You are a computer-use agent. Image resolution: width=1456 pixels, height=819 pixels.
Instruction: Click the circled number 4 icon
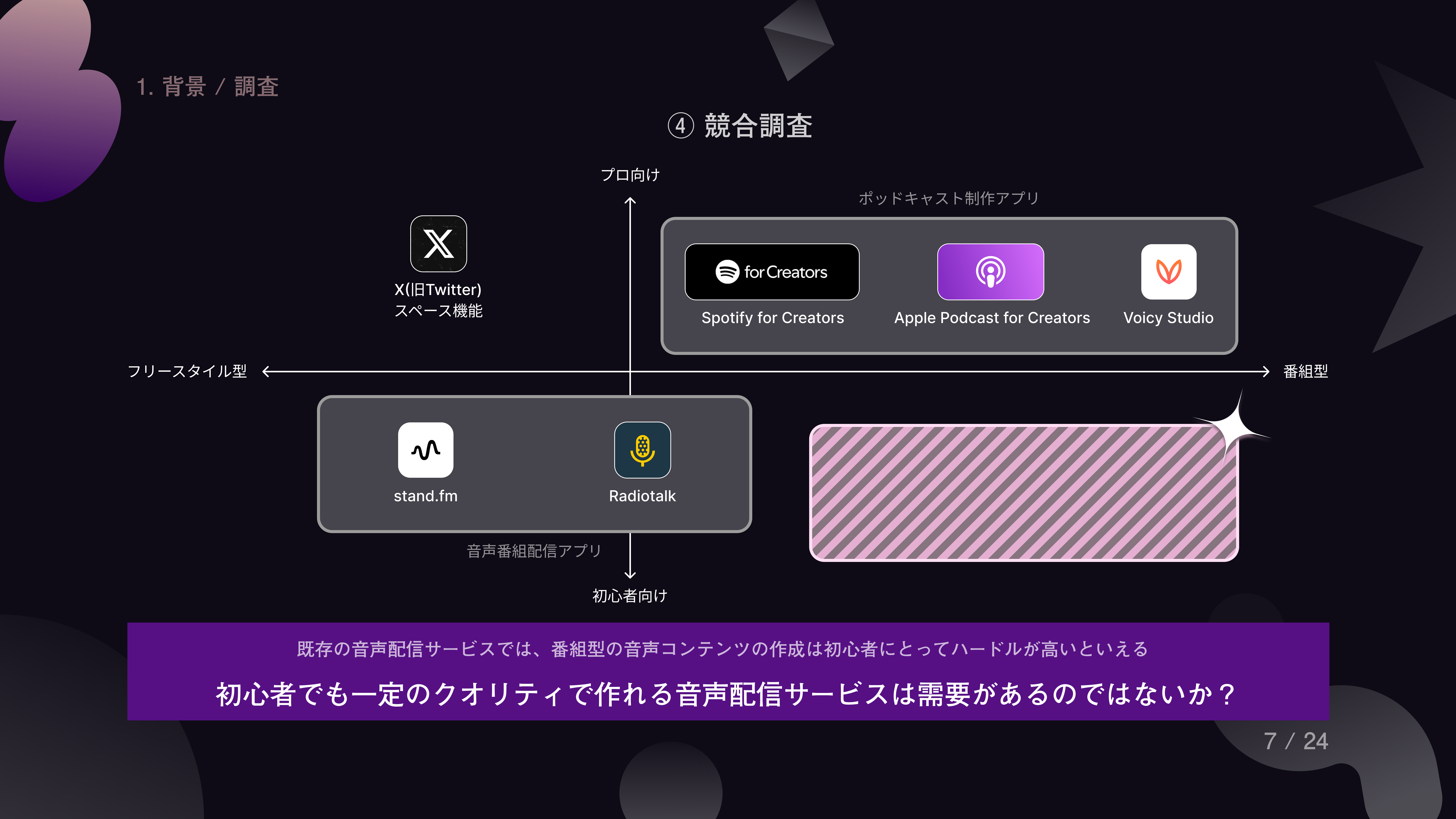tap(681, 126)
